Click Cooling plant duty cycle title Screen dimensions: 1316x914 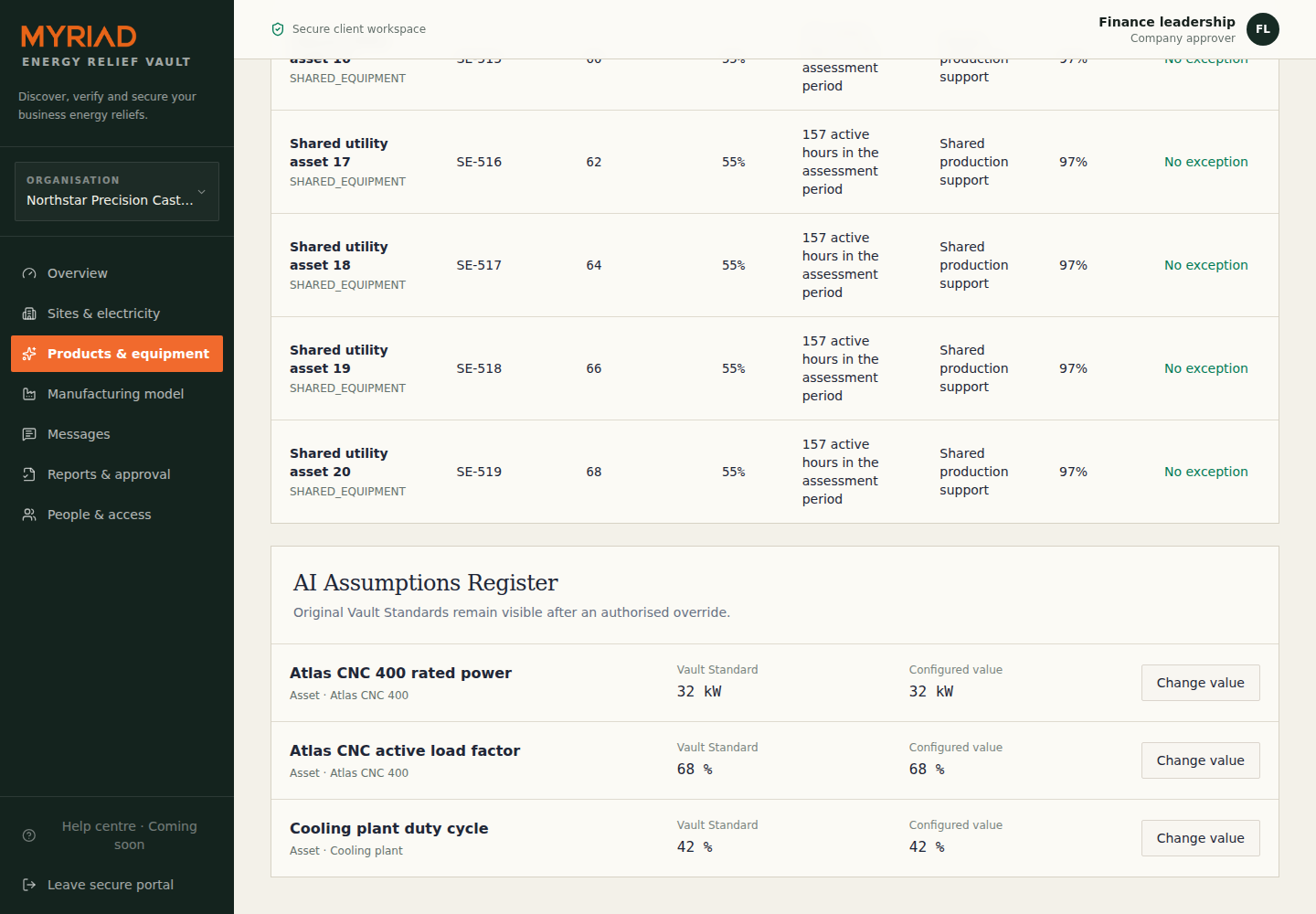coord(389,828)
